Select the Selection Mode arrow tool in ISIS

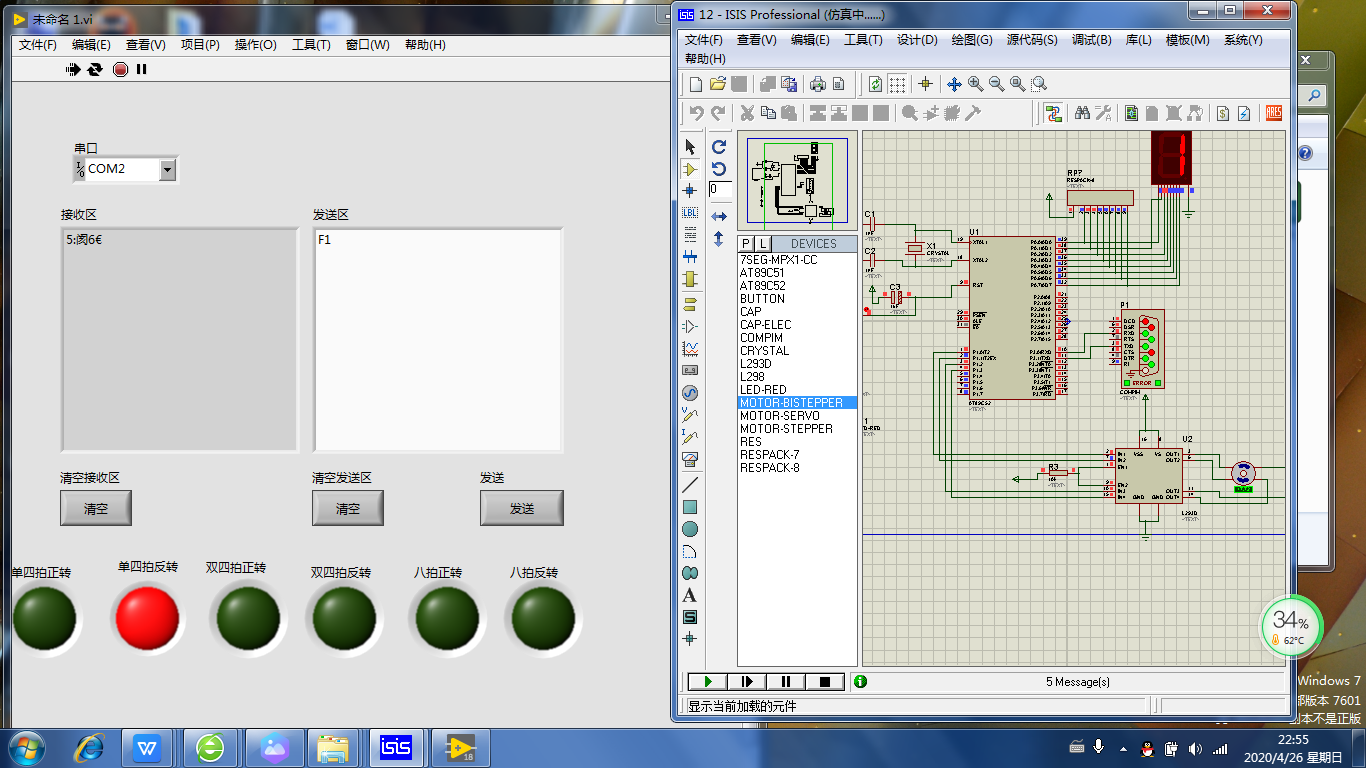click(690, 147)
